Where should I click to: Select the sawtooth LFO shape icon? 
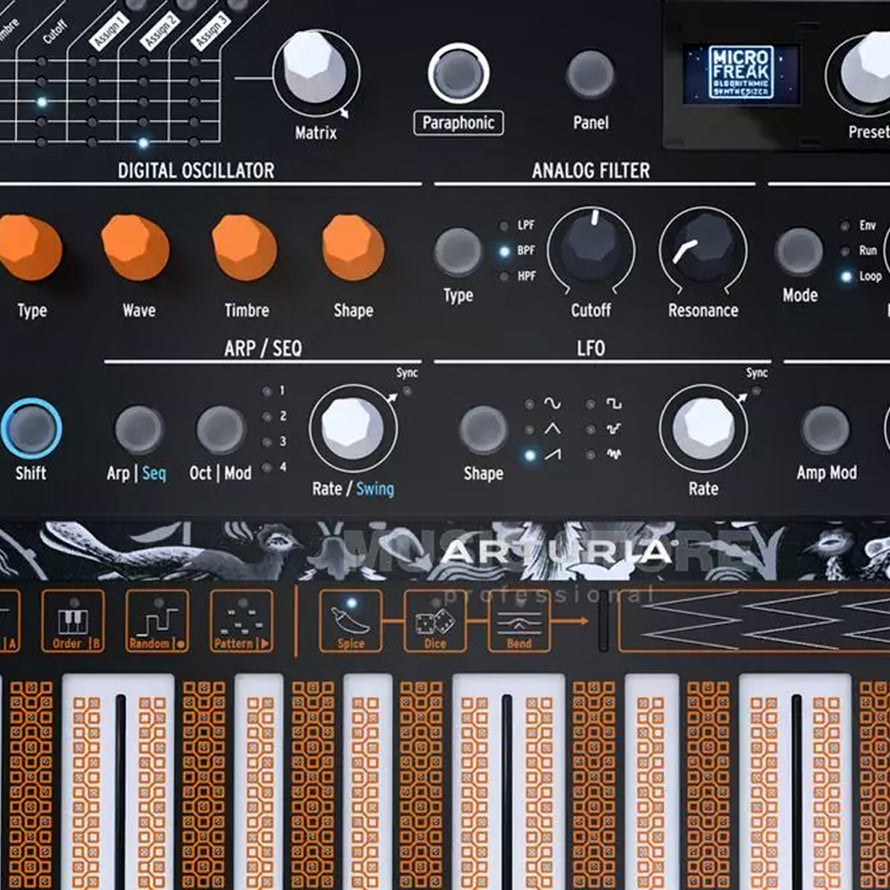point(552,454)
